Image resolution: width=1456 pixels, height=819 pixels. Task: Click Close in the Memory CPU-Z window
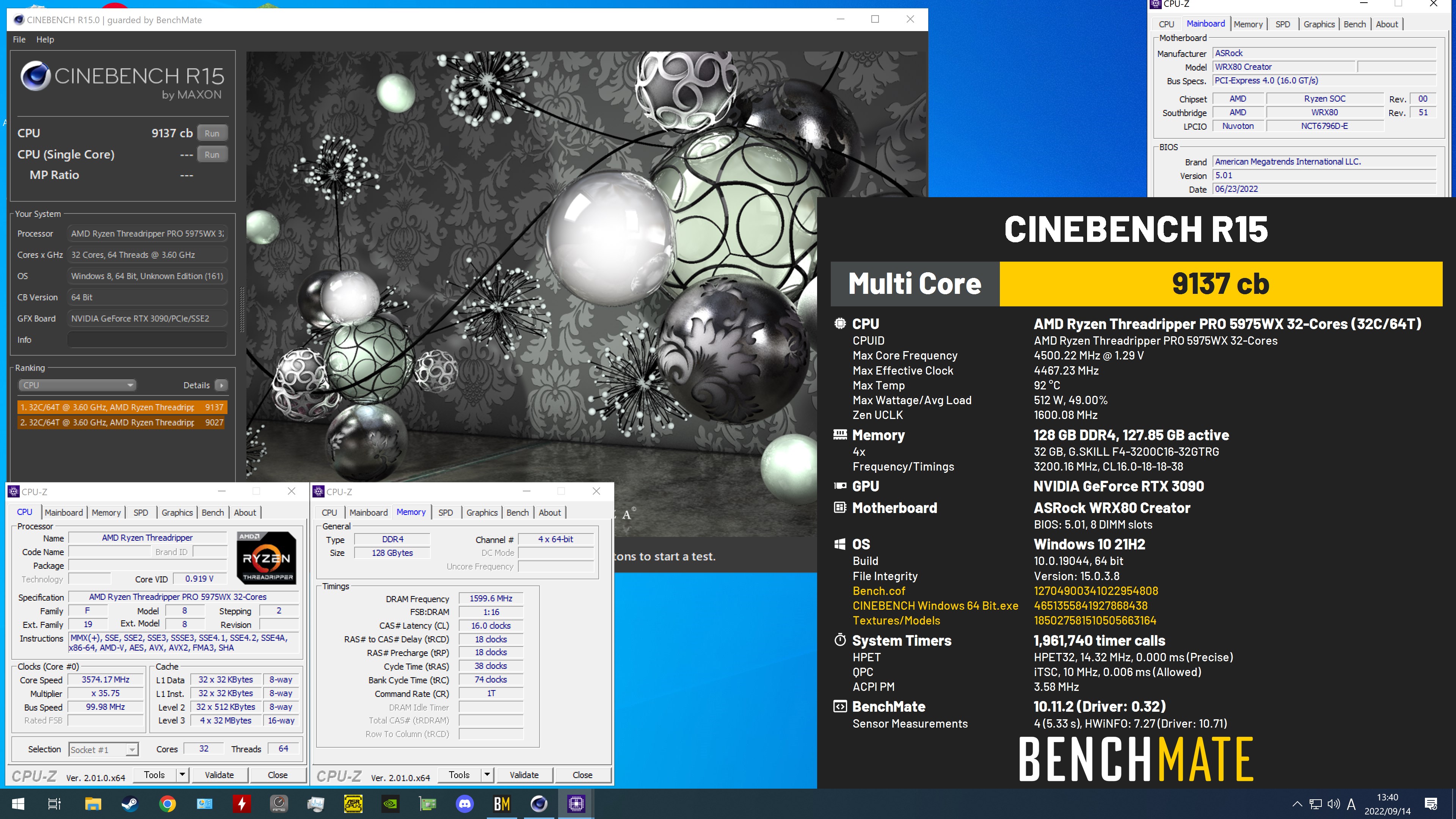[582, 775]
